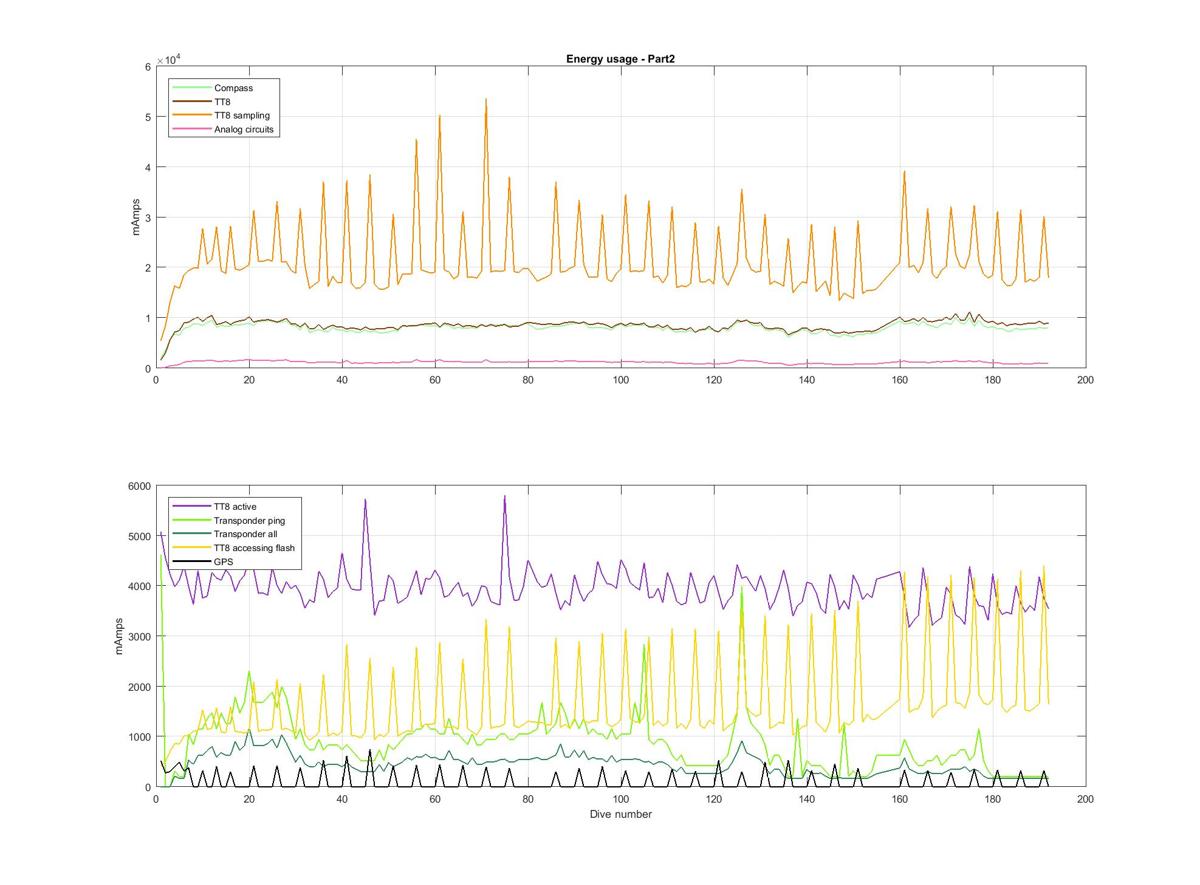Click the y-axis tick label 1000 on lower plot
This screenshot has height=885, width=1200.
(139, 737)
